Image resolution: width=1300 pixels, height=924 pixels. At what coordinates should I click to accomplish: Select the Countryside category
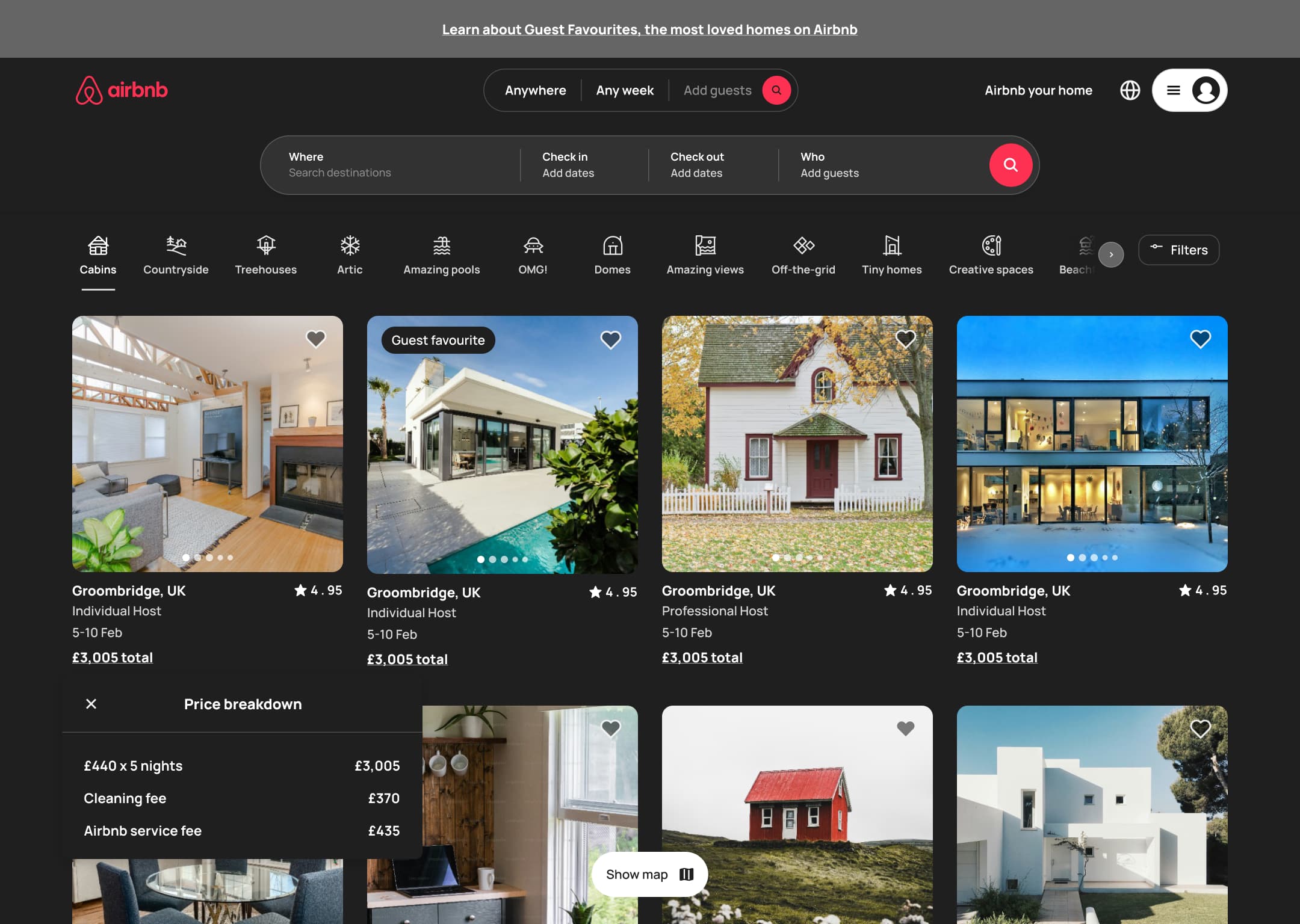point(176,256)
